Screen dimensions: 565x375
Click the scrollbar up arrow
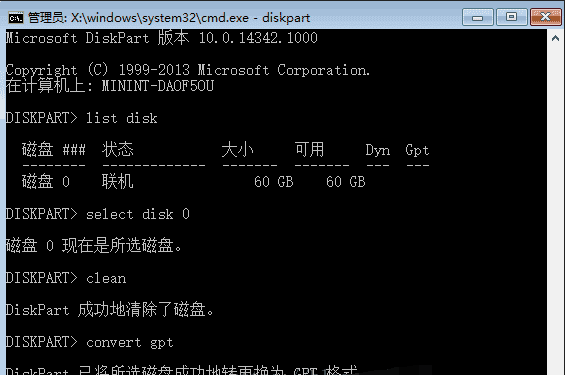555,38
